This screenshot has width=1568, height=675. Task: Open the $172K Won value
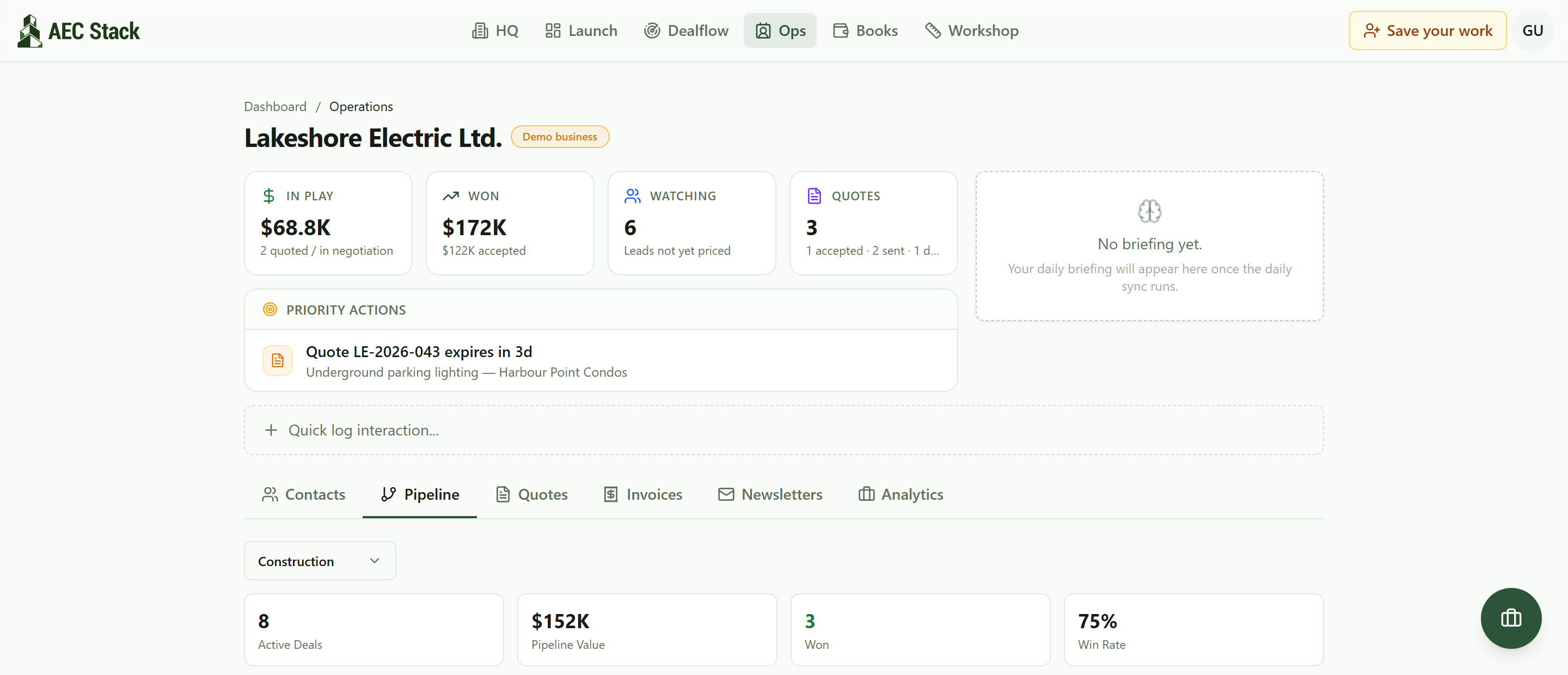click(474, 228)
